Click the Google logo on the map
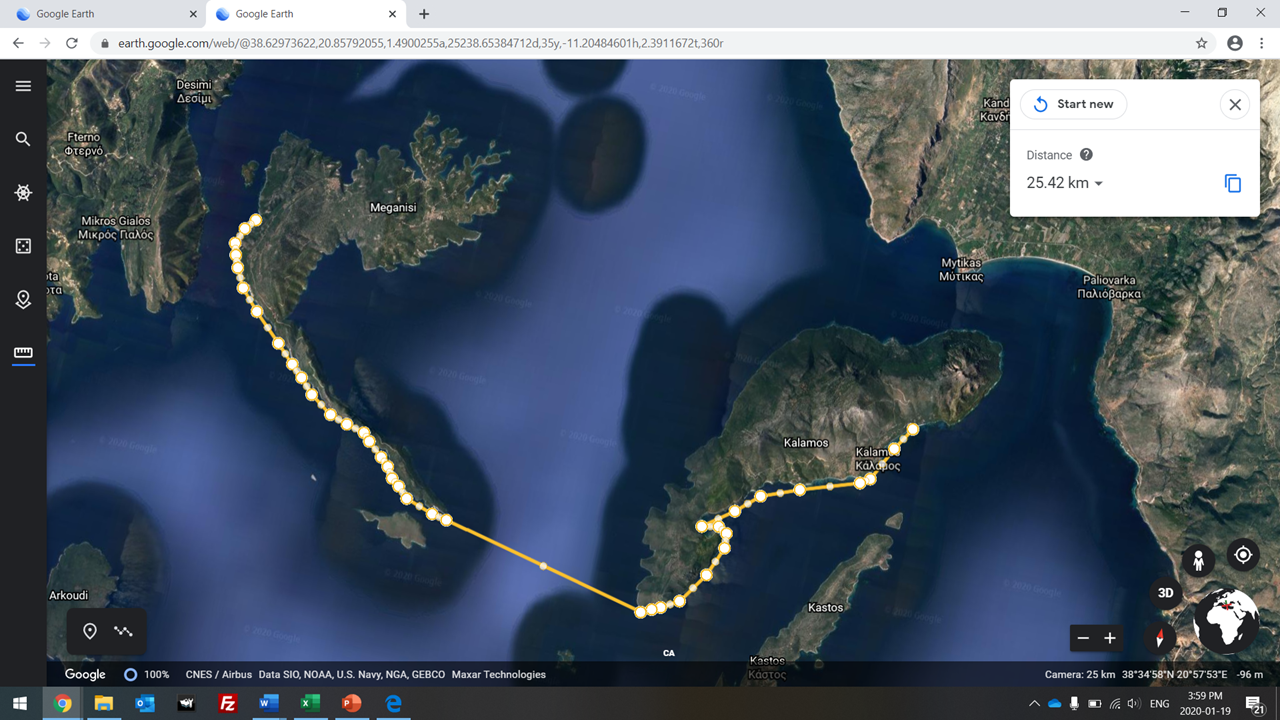 coord(85,674)
